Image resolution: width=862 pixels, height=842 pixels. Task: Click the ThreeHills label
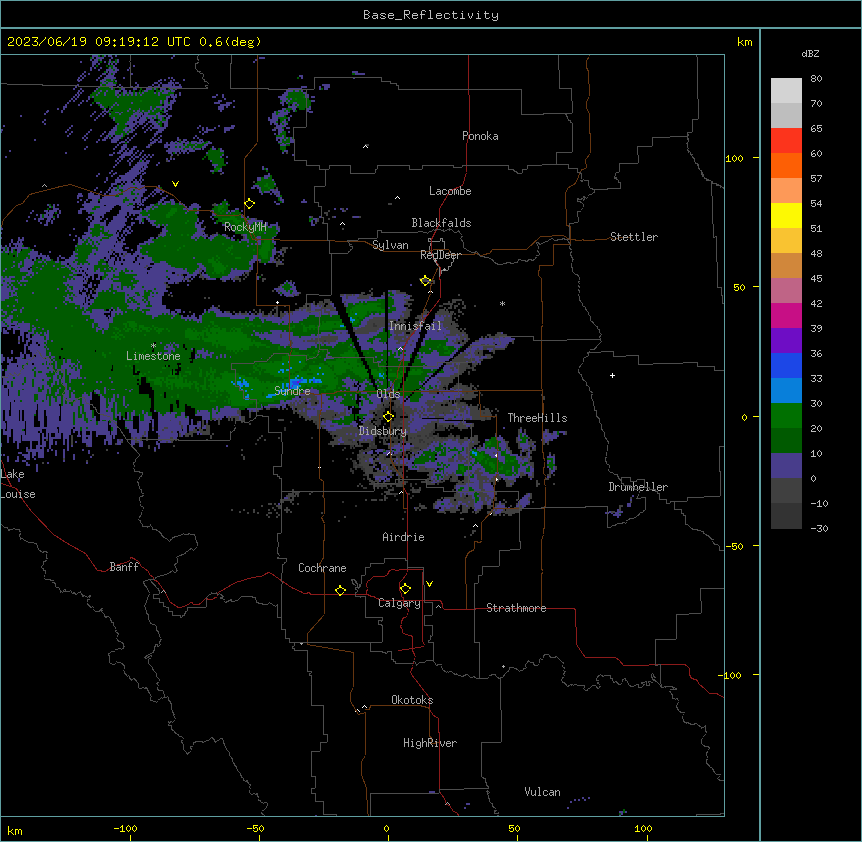click(x=537, y=418)
